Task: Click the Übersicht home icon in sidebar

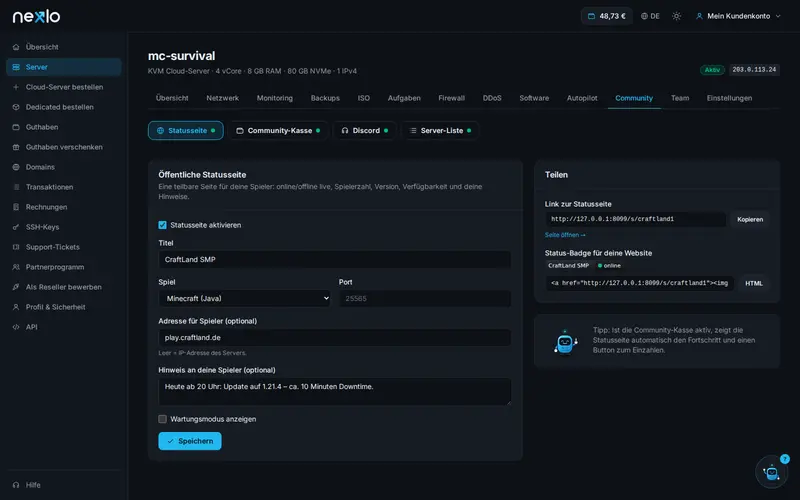Action: 16,47
